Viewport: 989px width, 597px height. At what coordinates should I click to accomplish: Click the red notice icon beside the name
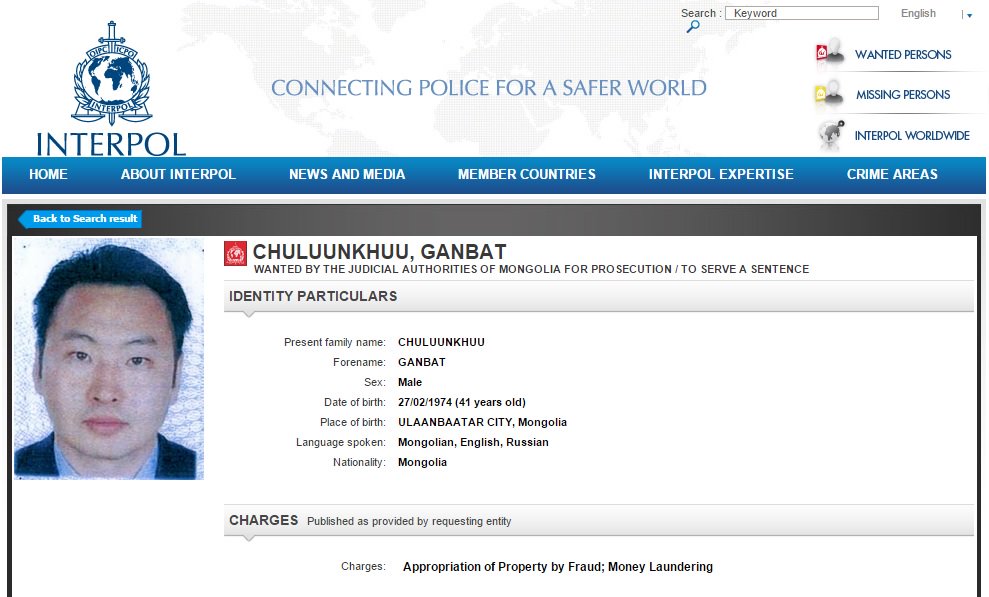point(235,254)
